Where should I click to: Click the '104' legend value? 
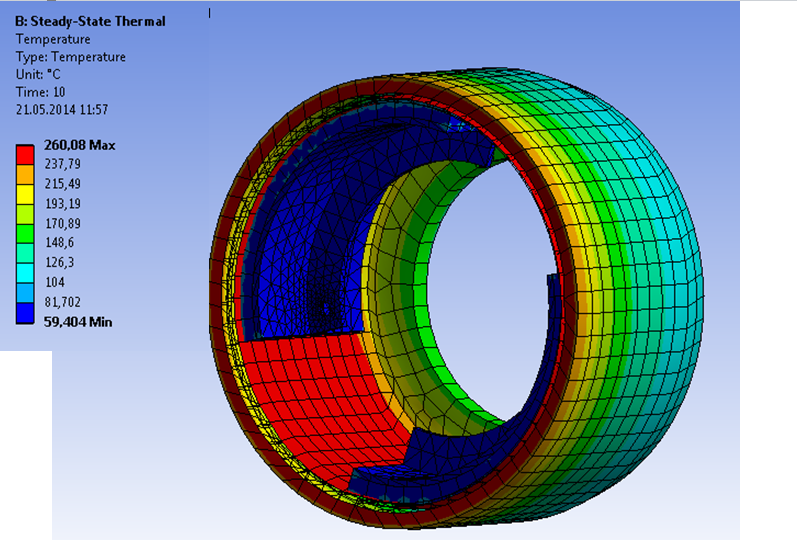point(55,283)
